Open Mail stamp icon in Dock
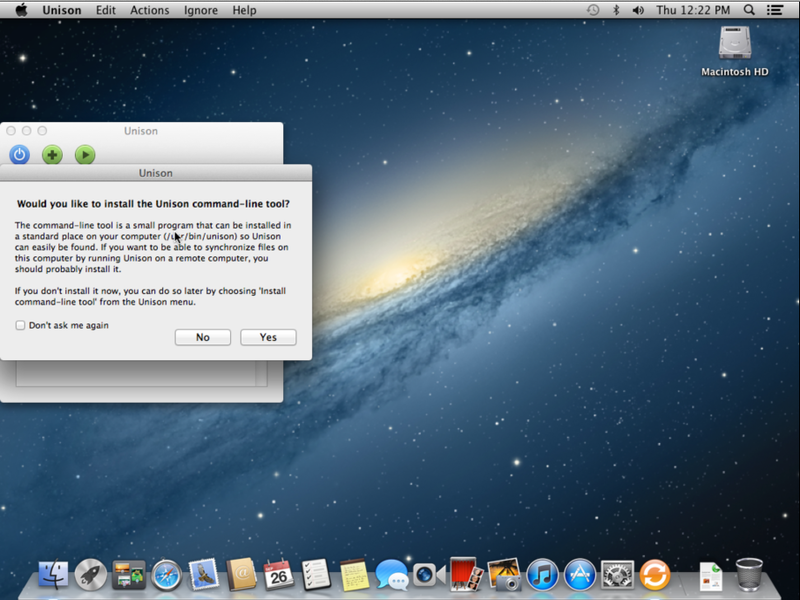The width and height of the screenshot is (800, 600). tap(204, 574)
